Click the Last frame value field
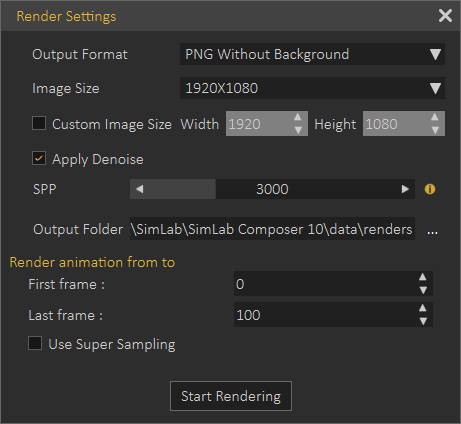Screen dimensions: 461x424 (333, 315)
